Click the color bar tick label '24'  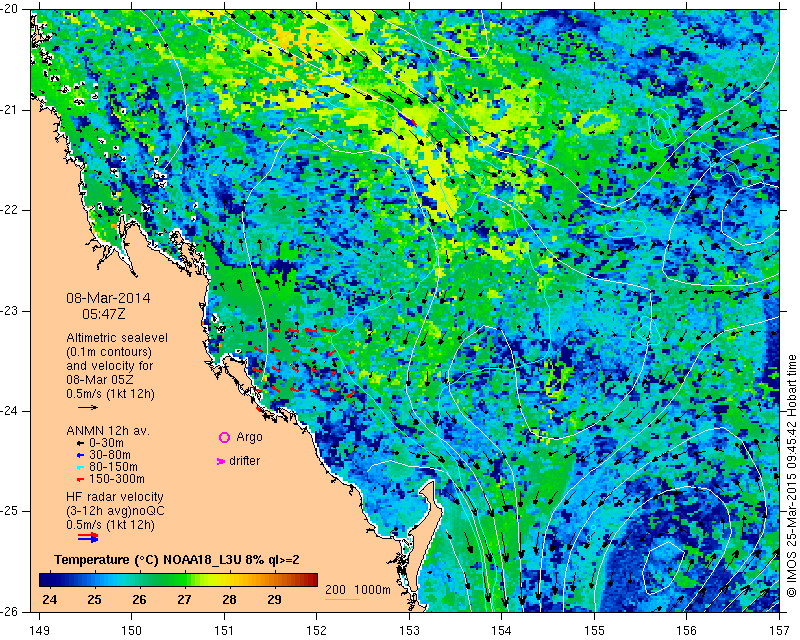[49, 599]
